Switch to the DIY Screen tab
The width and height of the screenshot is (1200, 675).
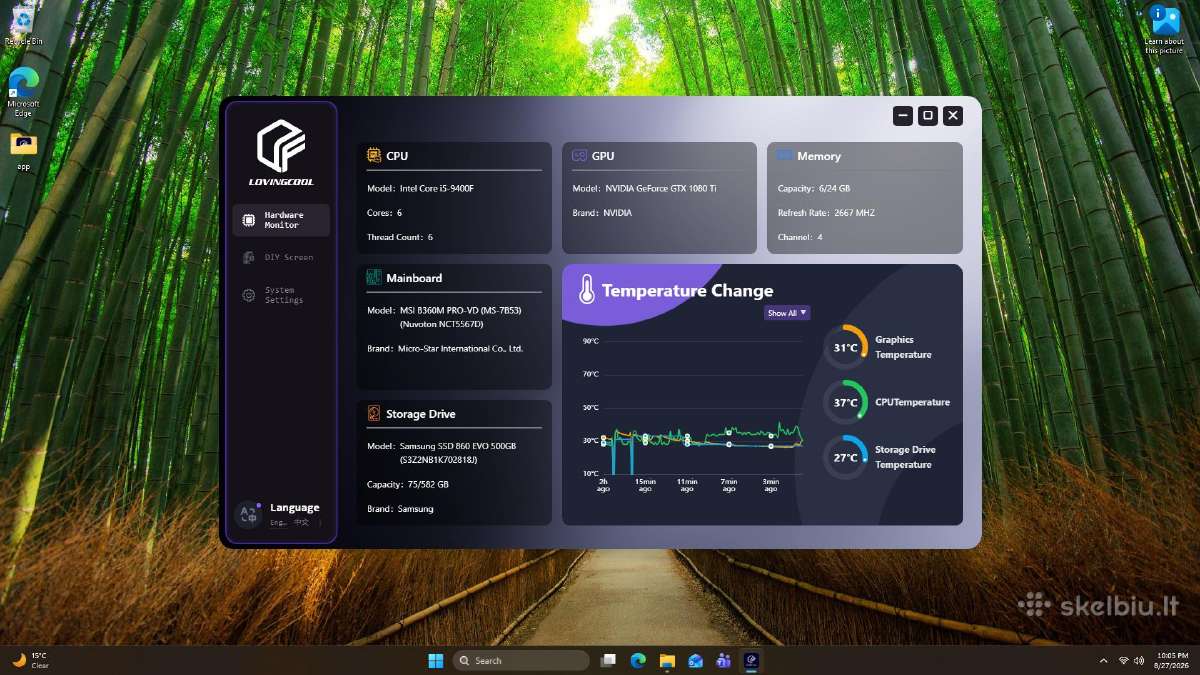coord(281,257)
